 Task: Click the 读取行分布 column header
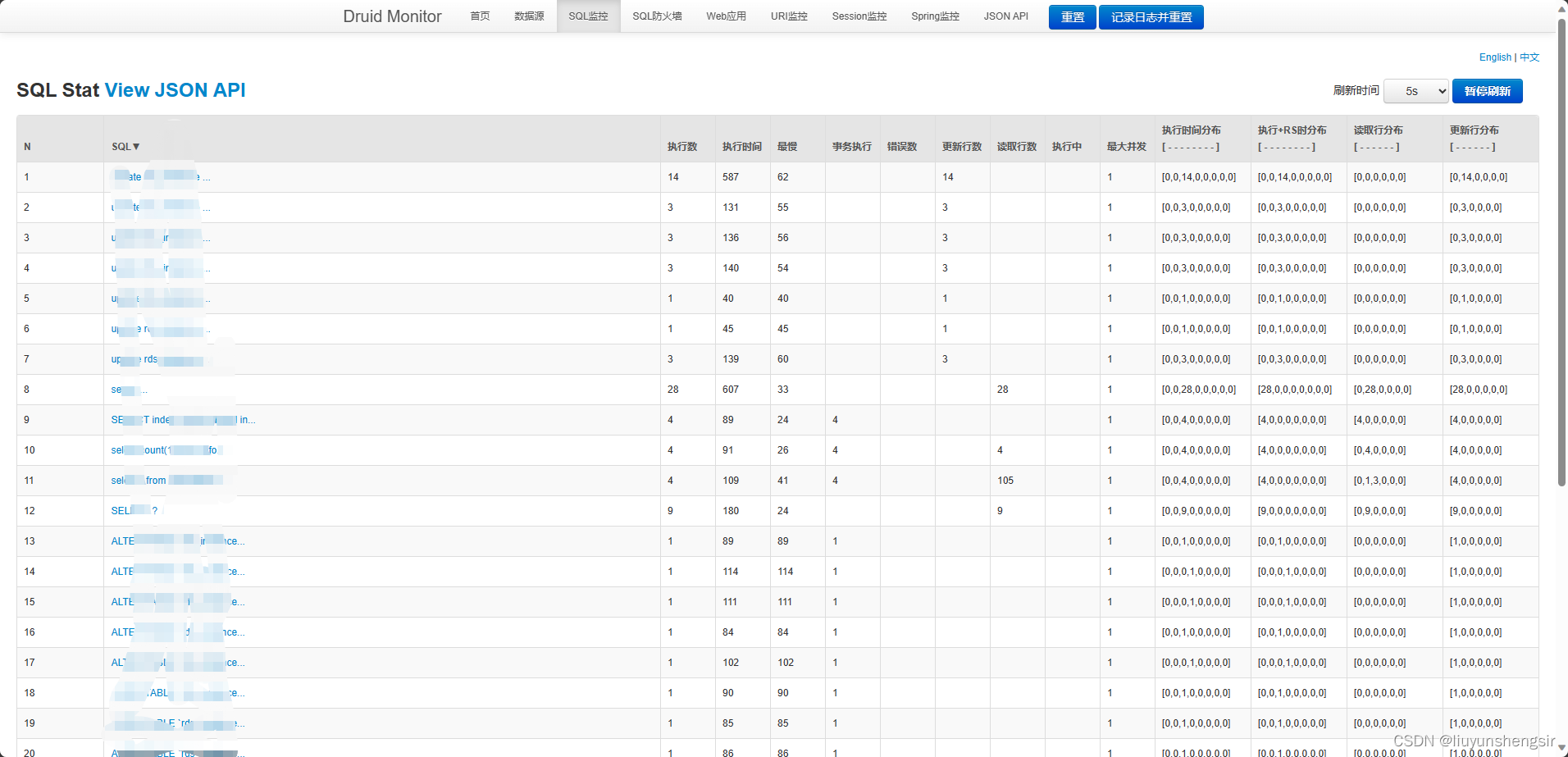[x=1378, y=130]
